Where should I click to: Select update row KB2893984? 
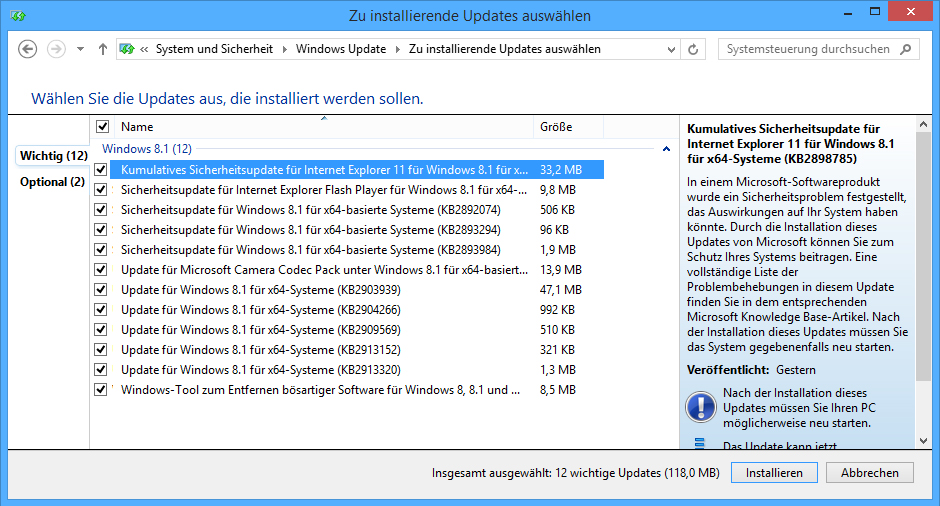coord(357,249)
